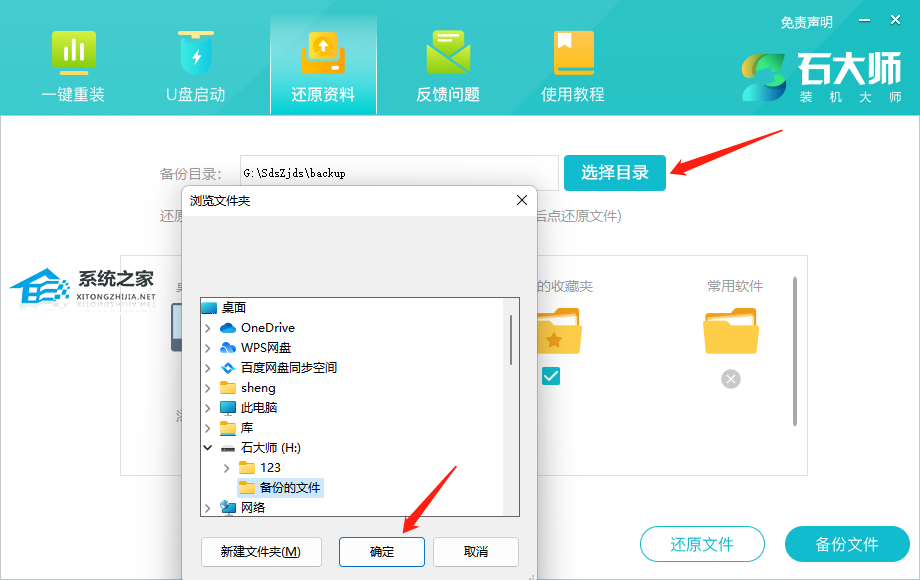
Task: Select the 还原资料 tab icon
Action: (323, 53)
